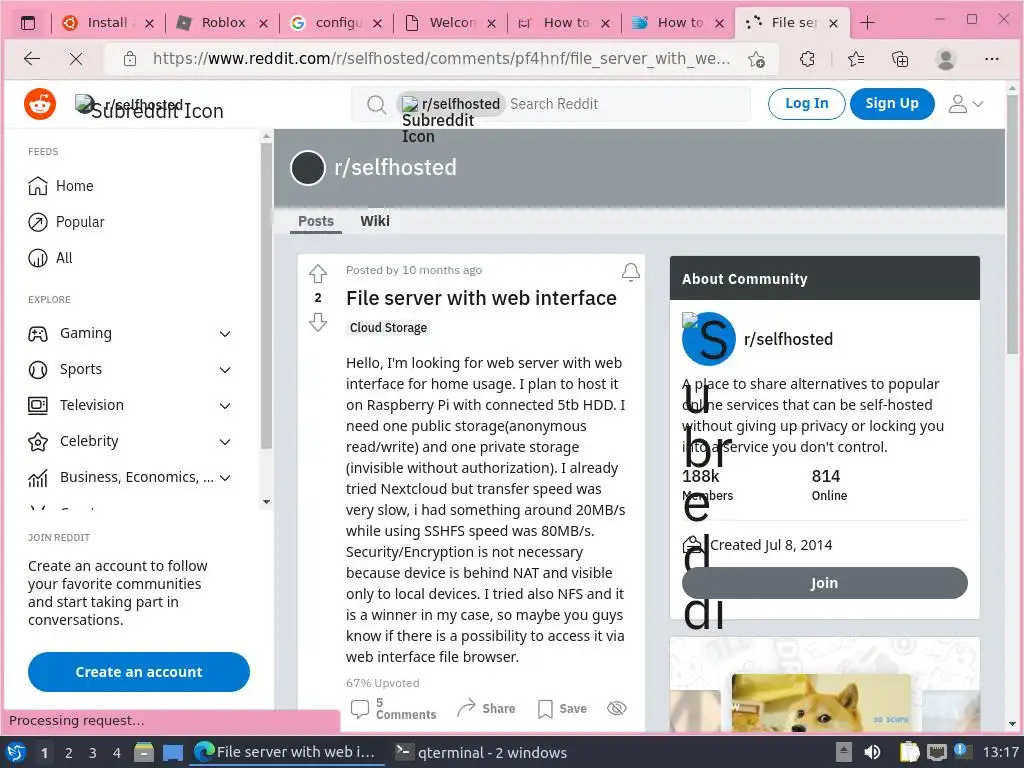1024x768 pixels.
Task: Switch to the Welcome browser tab
Action: pos(451,23)
